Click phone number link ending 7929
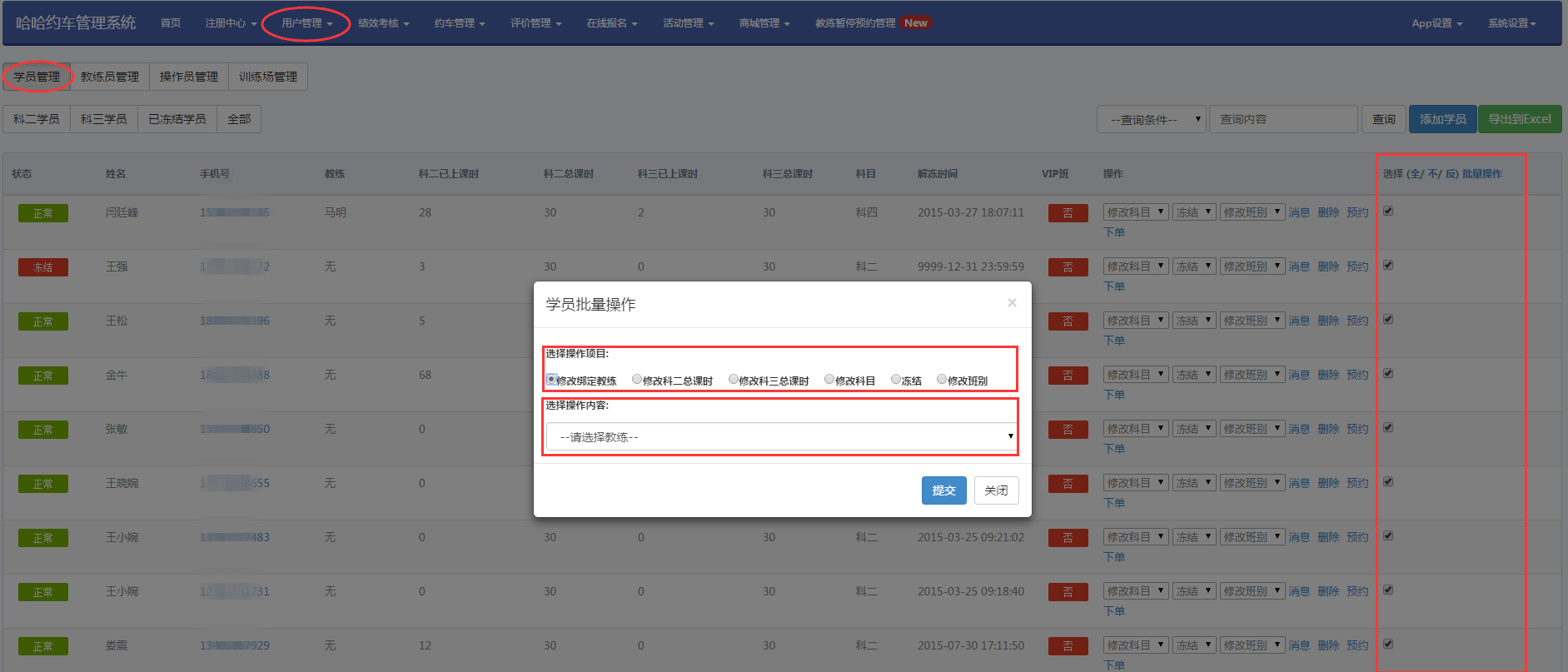Viewport: 1568px width, 672px height. click(235, 645)
